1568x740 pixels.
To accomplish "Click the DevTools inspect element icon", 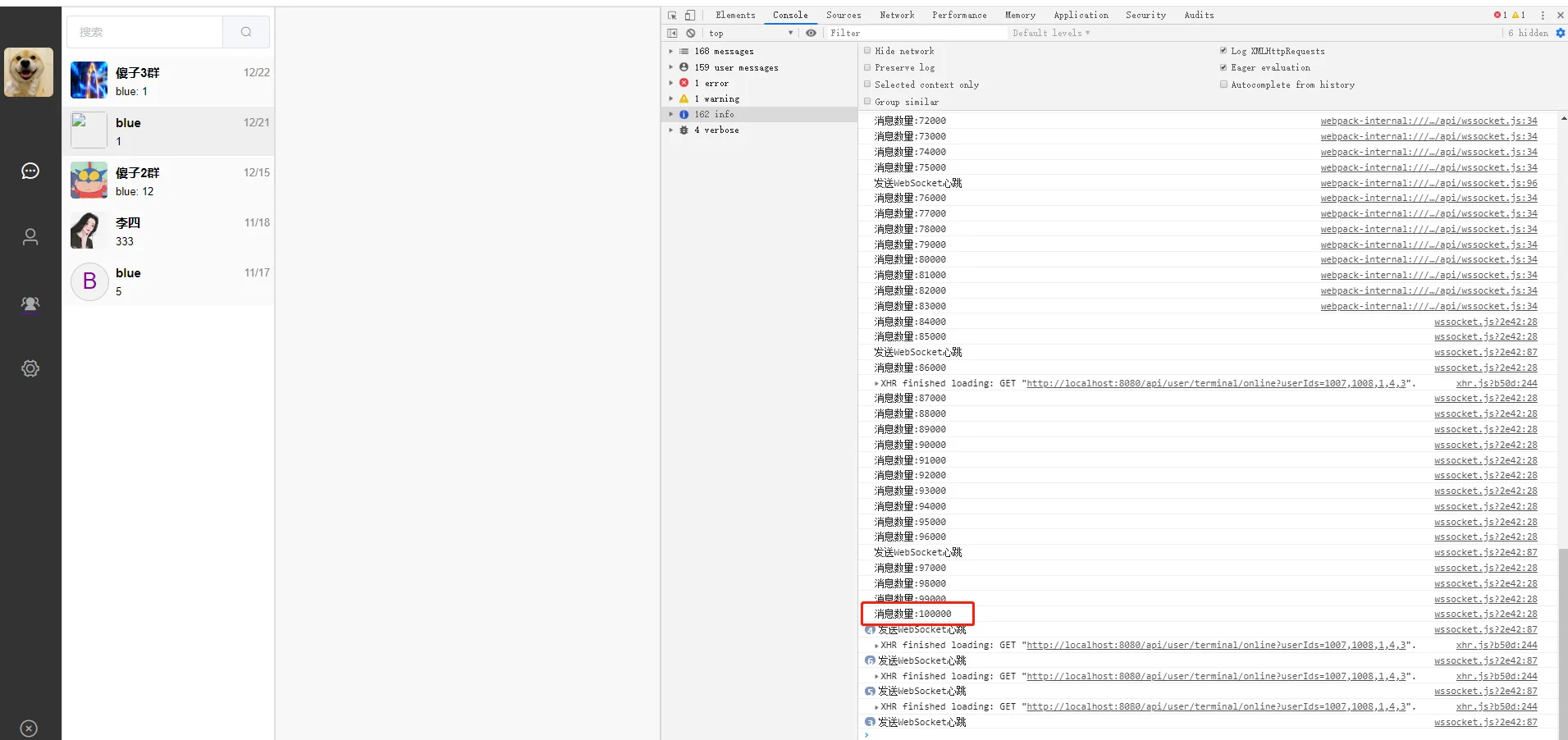I will click(672, 15).
